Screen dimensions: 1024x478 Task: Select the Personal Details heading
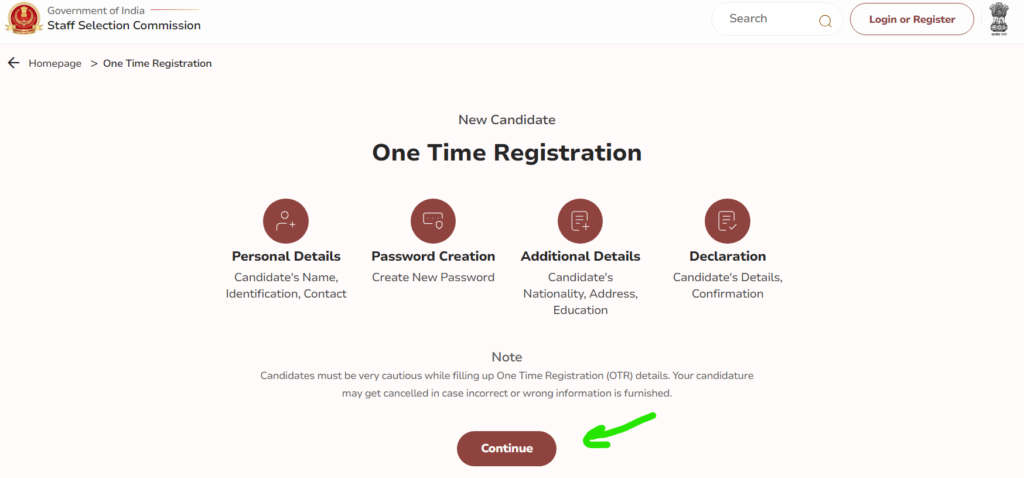pyautogui.click(x=286, y=256)
